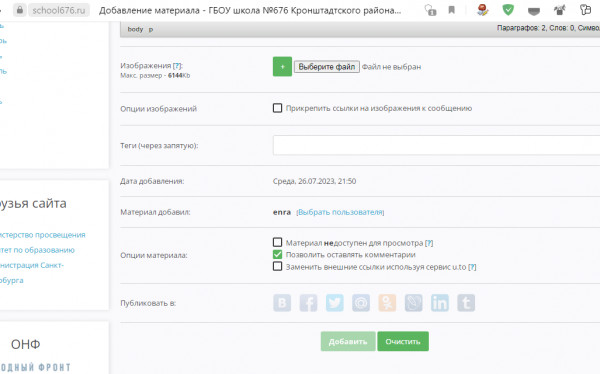Click the page translate icon in address bar

[430, 10]
